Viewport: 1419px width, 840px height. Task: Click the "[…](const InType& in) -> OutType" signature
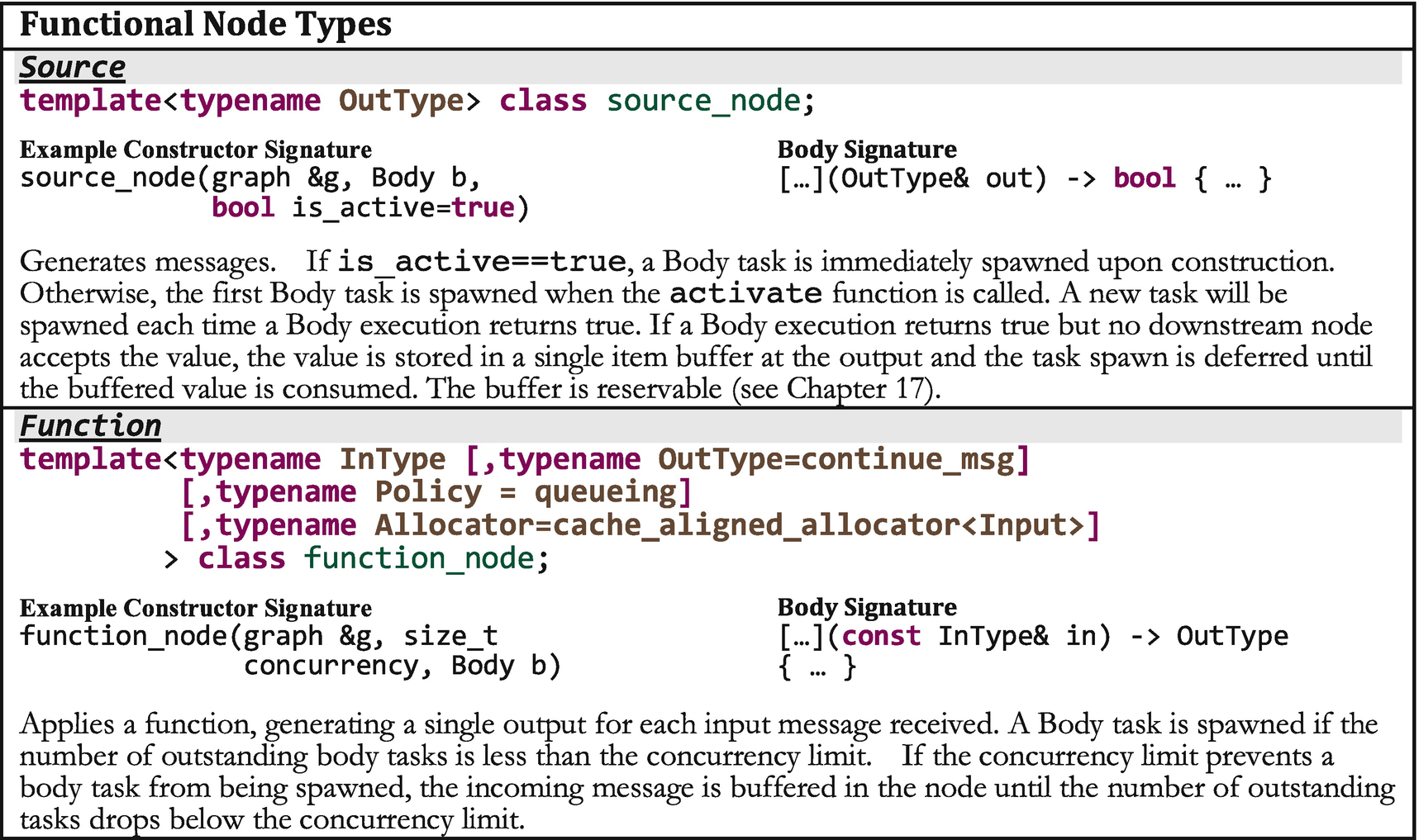[x=1033, y=636]
